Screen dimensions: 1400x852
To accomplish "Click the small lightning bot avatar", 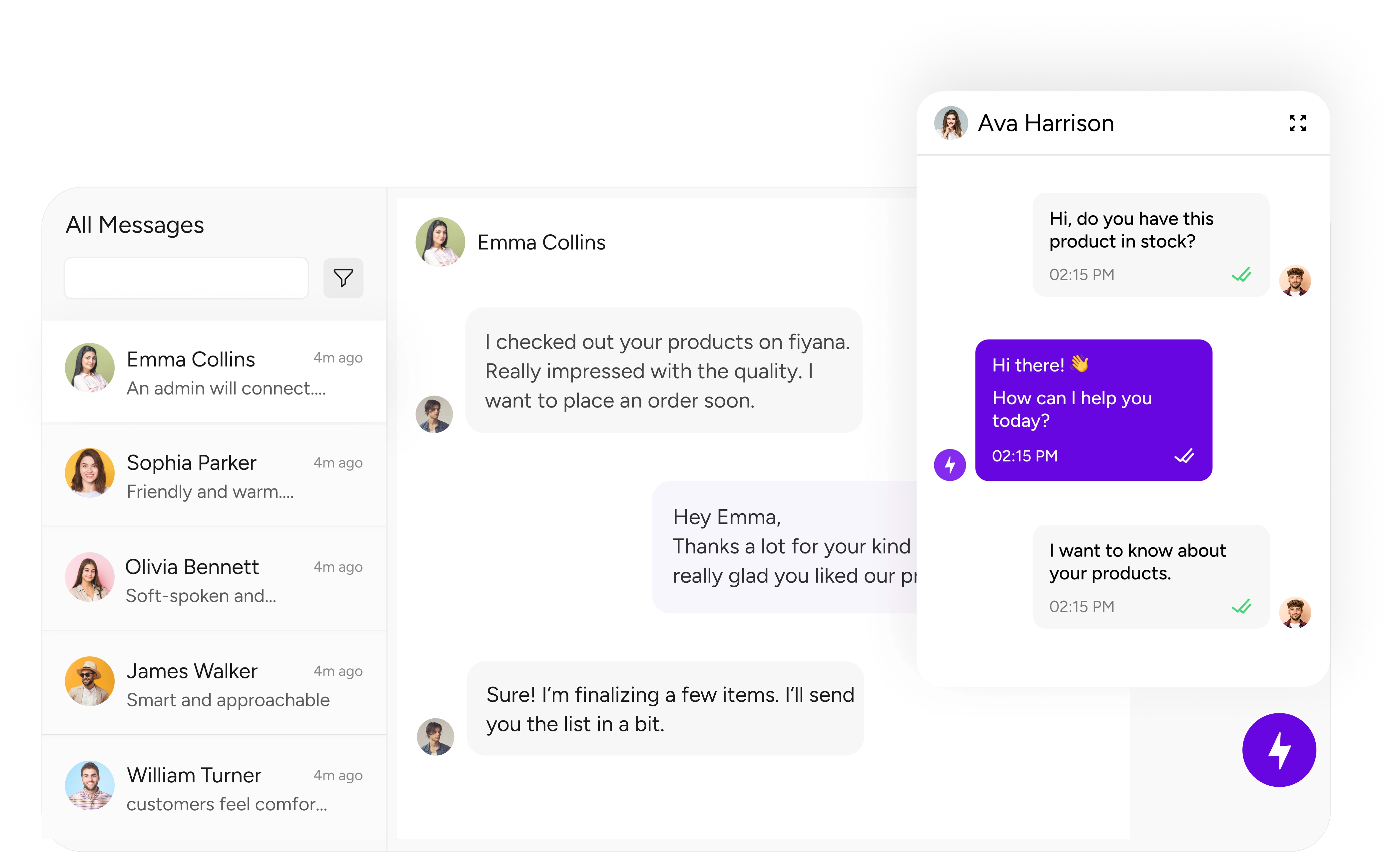I will point(950,465).
